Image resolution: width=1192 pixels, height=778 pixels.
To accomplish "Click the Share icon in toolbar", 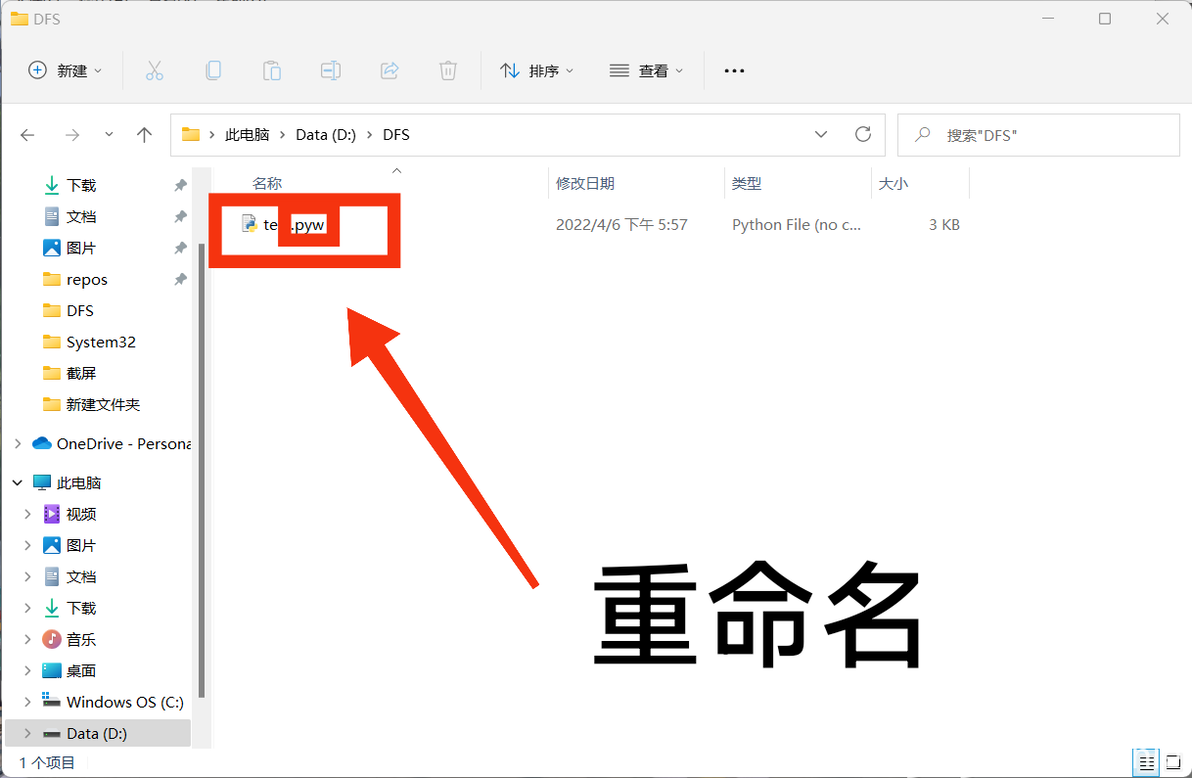I will [389, 71].
